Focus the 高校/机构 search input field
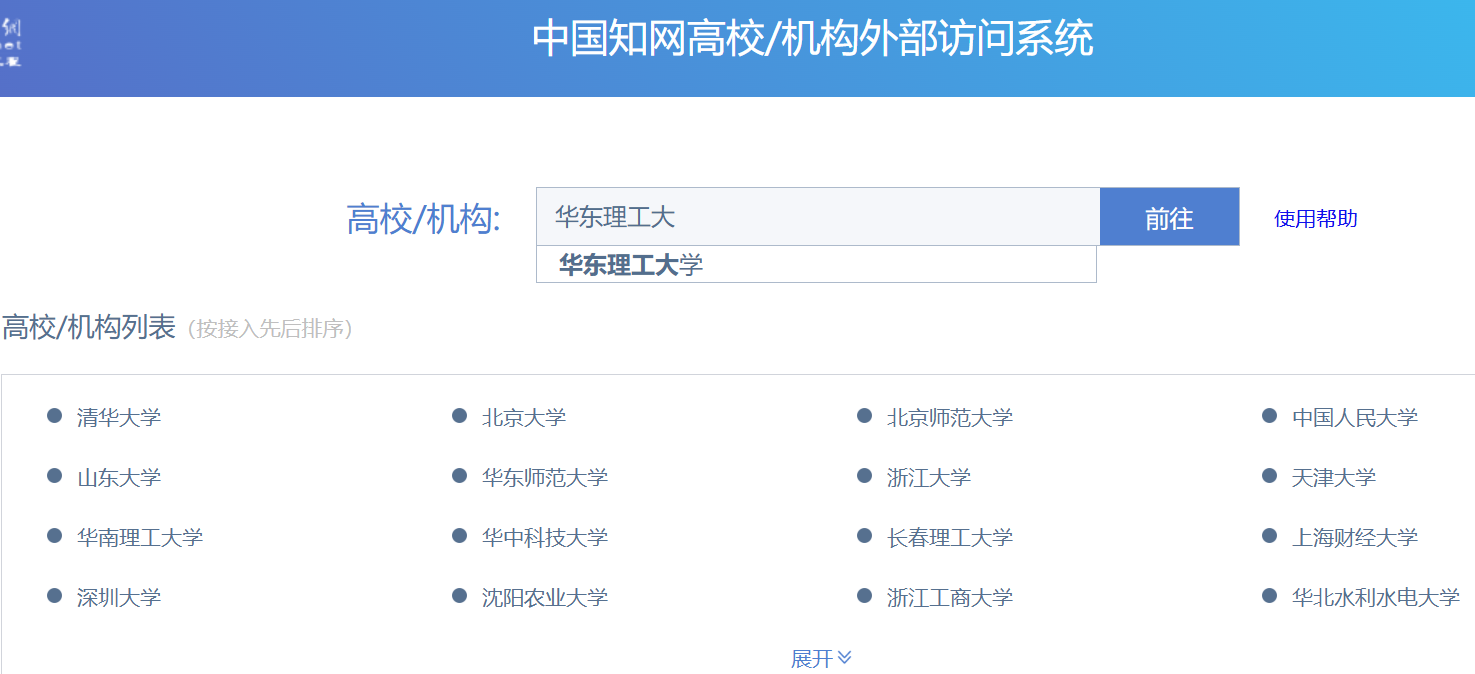The image size is (1475, 674). tap(818, 217)
